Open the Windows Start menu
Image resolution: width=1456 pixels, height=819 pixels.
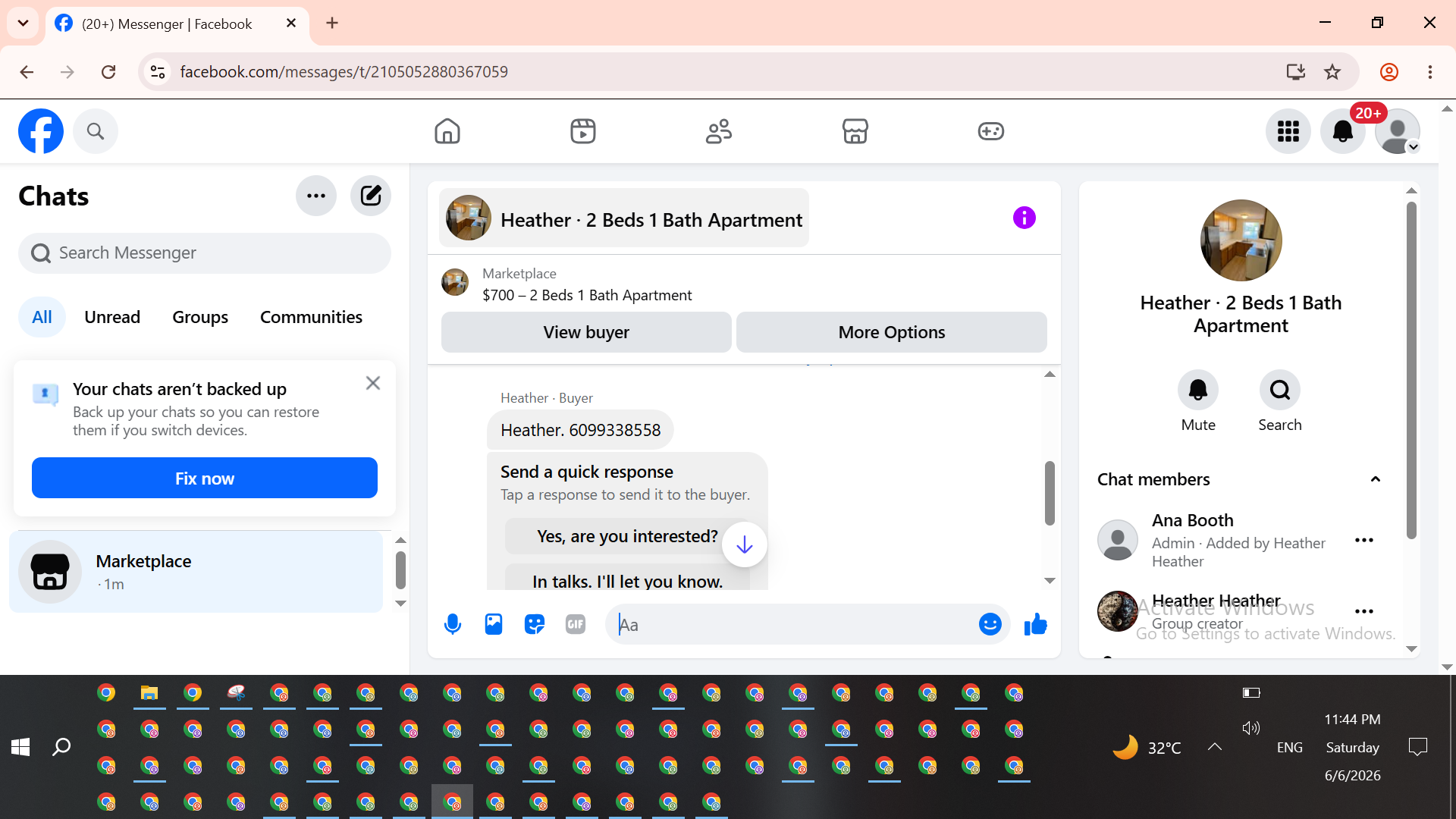click(x=20, y=747)
